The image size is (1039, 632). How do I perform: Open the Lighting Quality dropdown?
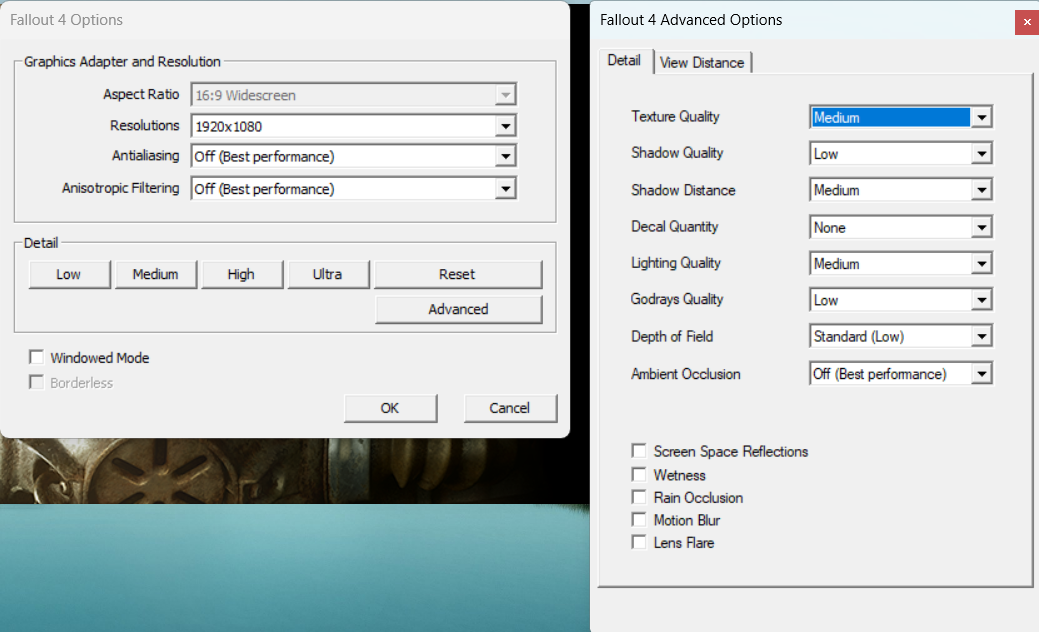click(901, 264)
